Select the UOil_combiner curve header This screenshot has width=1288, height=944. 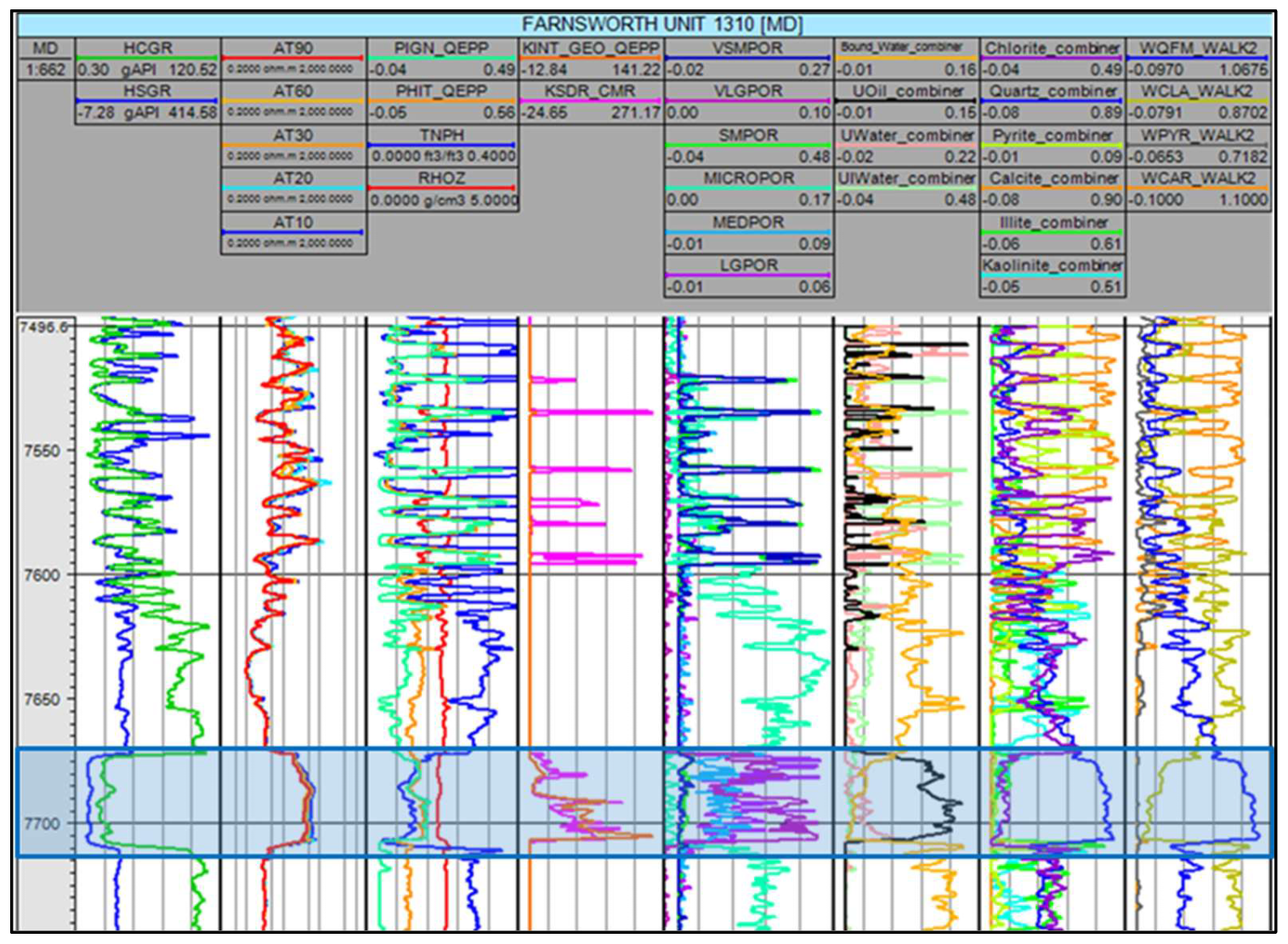coord(906,91)
